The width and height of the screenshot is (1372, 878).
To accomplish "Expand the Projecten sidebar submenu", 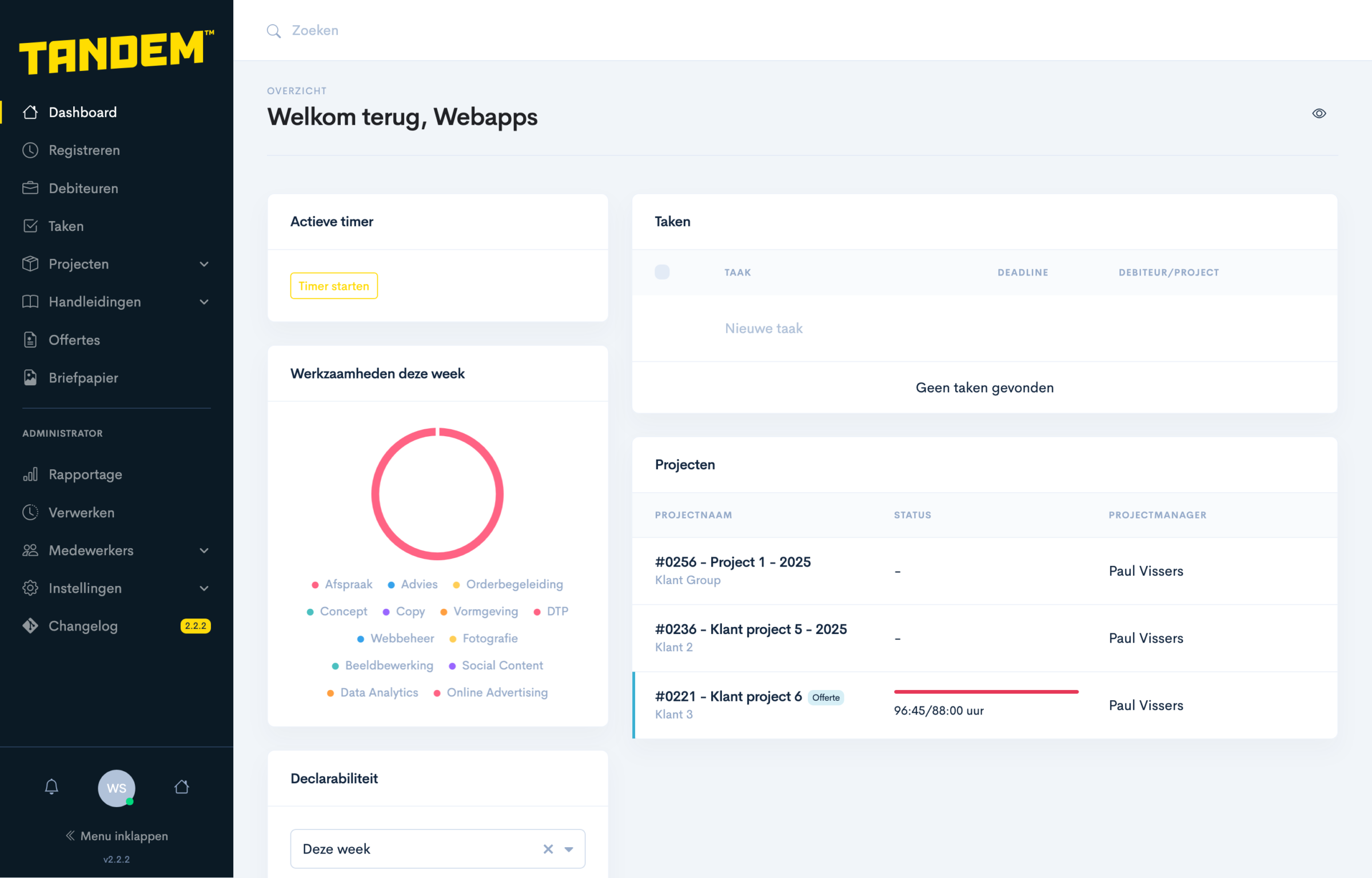I will pyautogui.click(x=204, y=264).
